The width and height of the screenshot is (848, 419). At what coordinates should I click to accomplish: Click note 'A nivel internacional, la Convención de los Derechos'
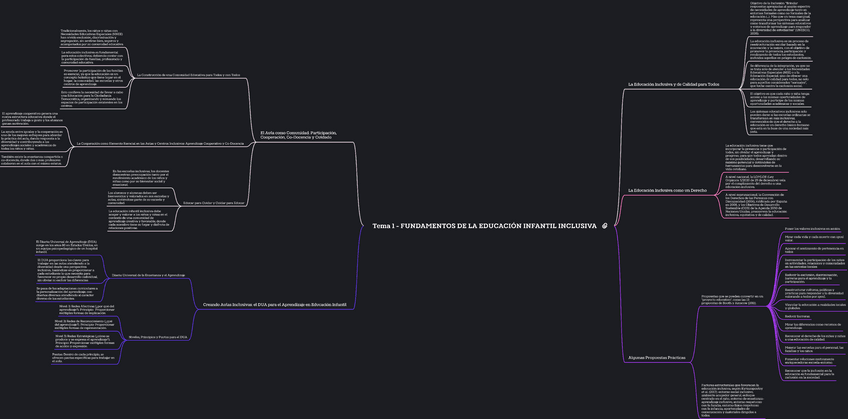click(756, 205)
